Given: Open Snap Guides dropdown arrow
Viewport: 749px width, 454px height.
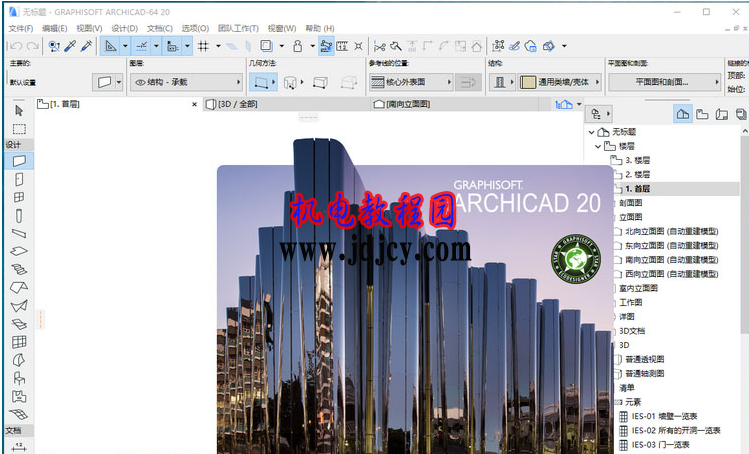Looking at the screenshot, I should (156, 46).
